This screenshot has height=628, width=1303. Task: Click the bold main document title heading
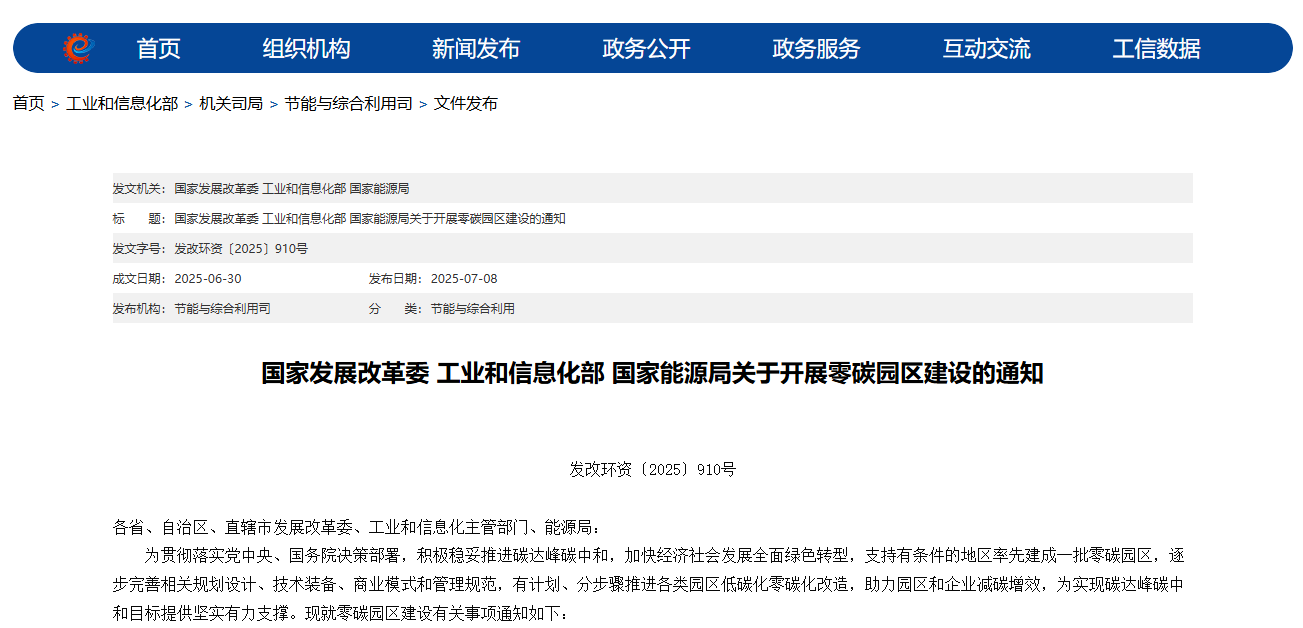(652, 374)
